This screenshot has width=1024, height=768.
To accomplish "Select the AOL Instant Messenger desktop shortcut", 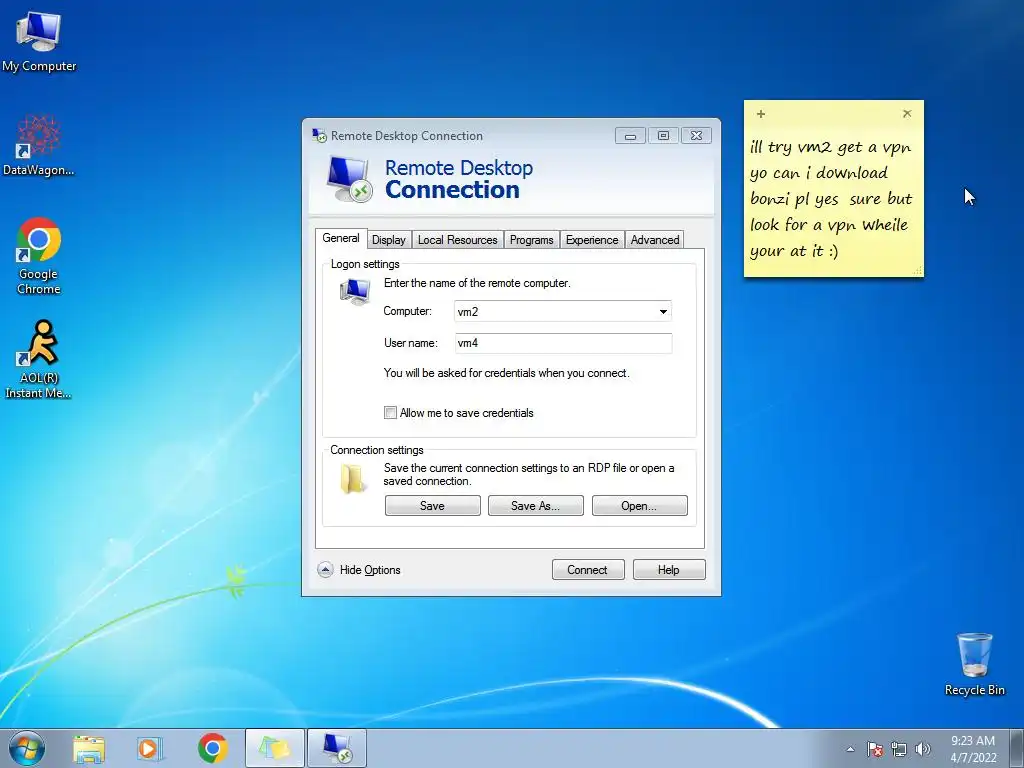I will (x=39, y=359).
